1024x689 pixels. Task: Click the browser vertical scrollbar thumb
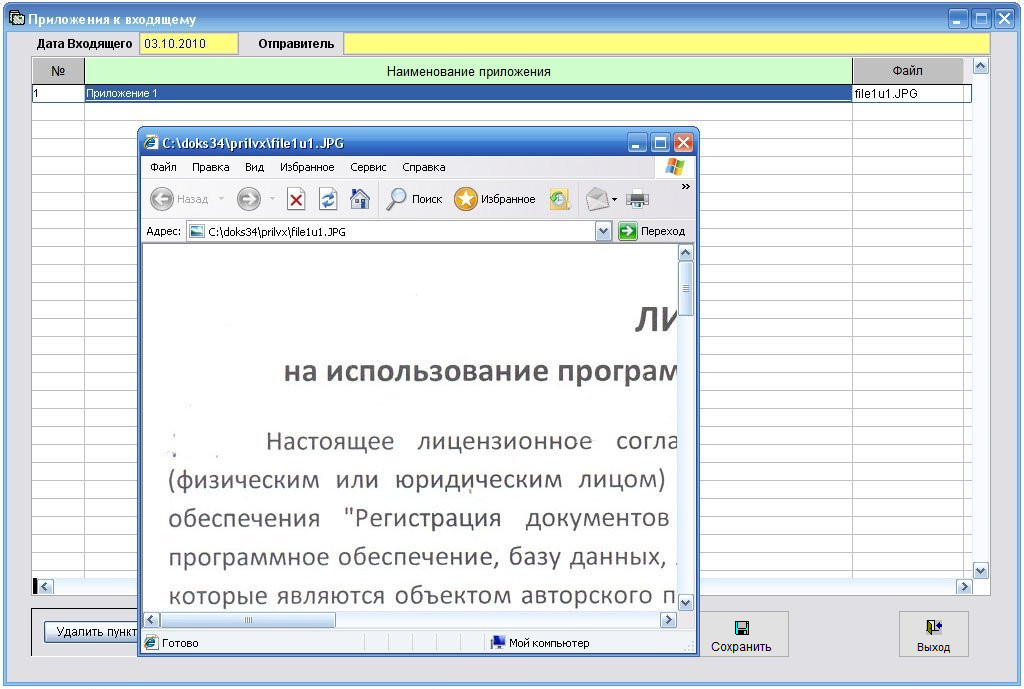[x=686, y=288]
